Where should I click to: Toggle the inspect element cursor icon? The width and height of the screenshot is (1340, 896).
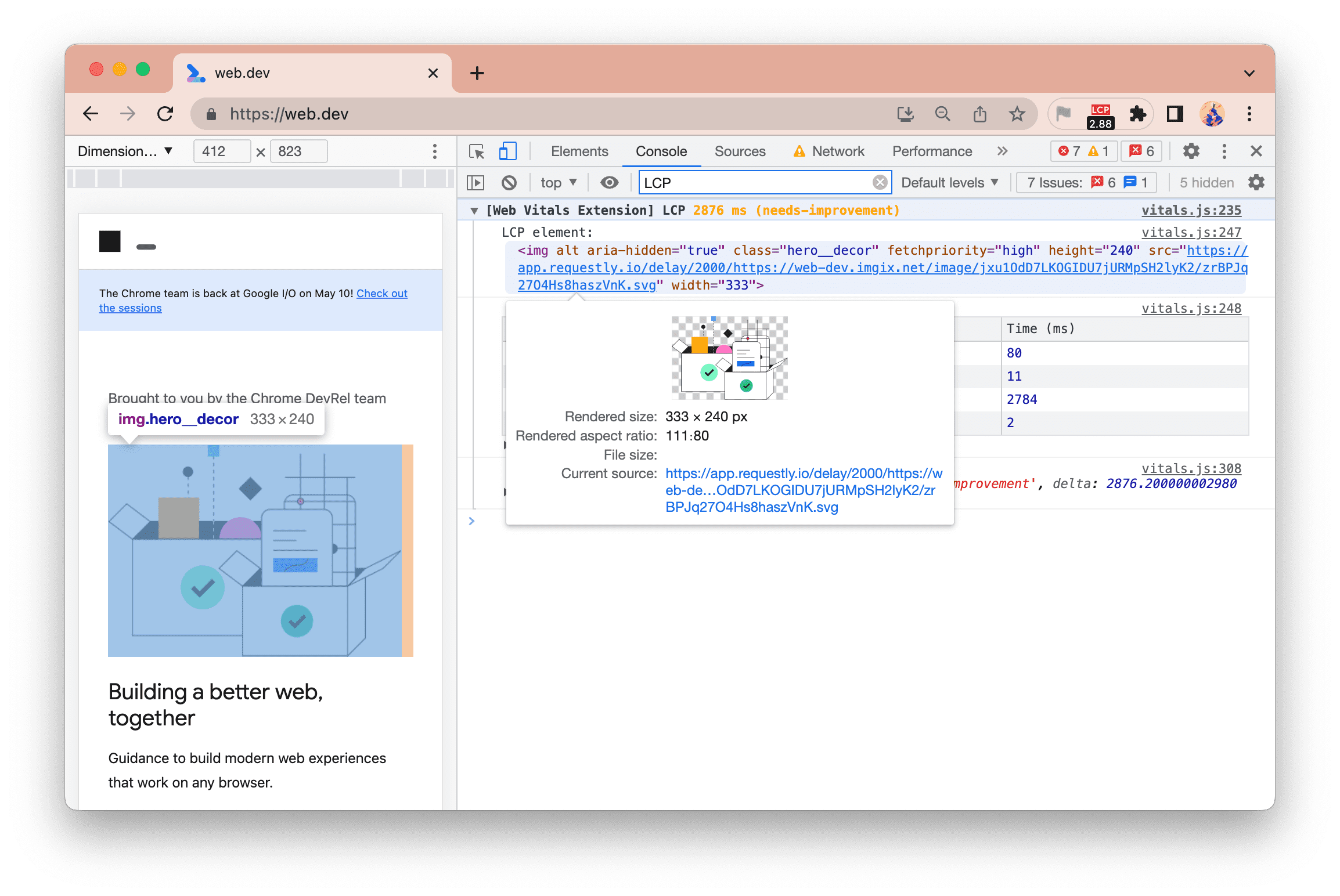click(476, 151)
